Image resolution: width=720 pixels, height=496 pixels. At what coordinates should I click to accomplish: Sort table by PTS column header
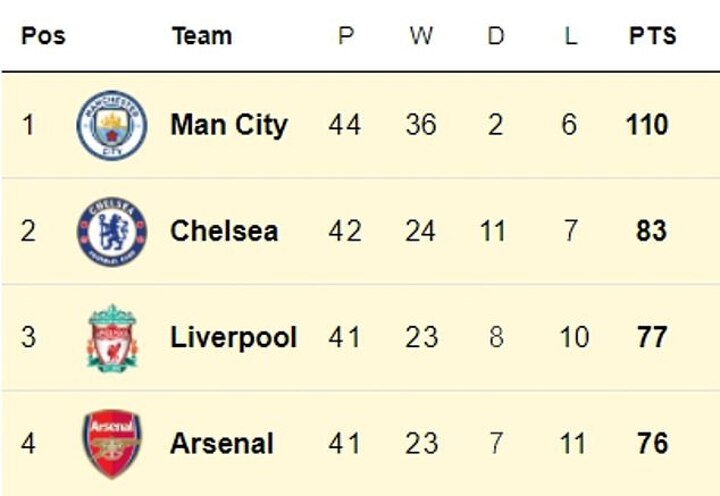point(652,36)
